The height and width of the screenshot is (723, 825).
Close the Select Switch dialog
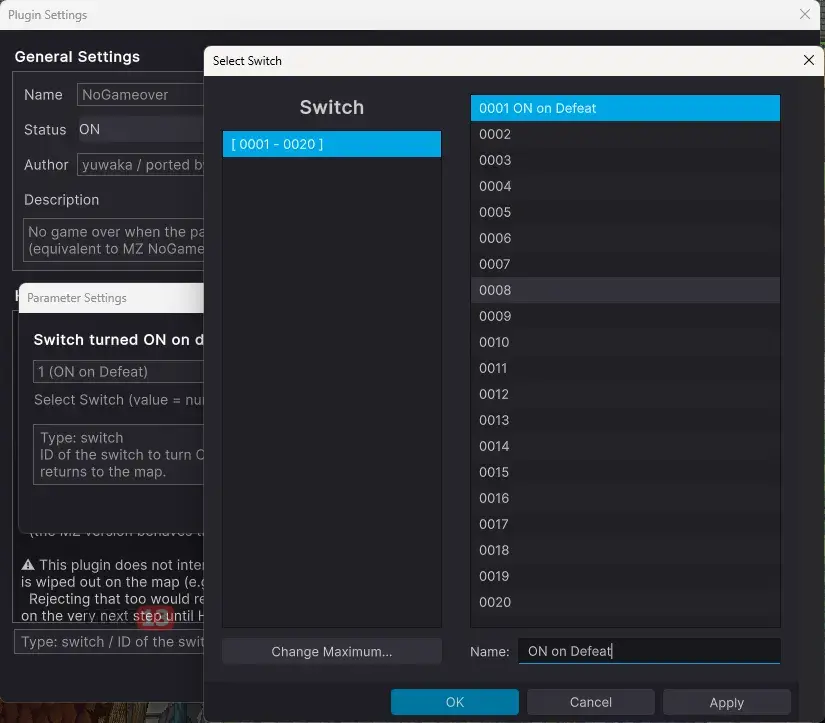point(809,61)
